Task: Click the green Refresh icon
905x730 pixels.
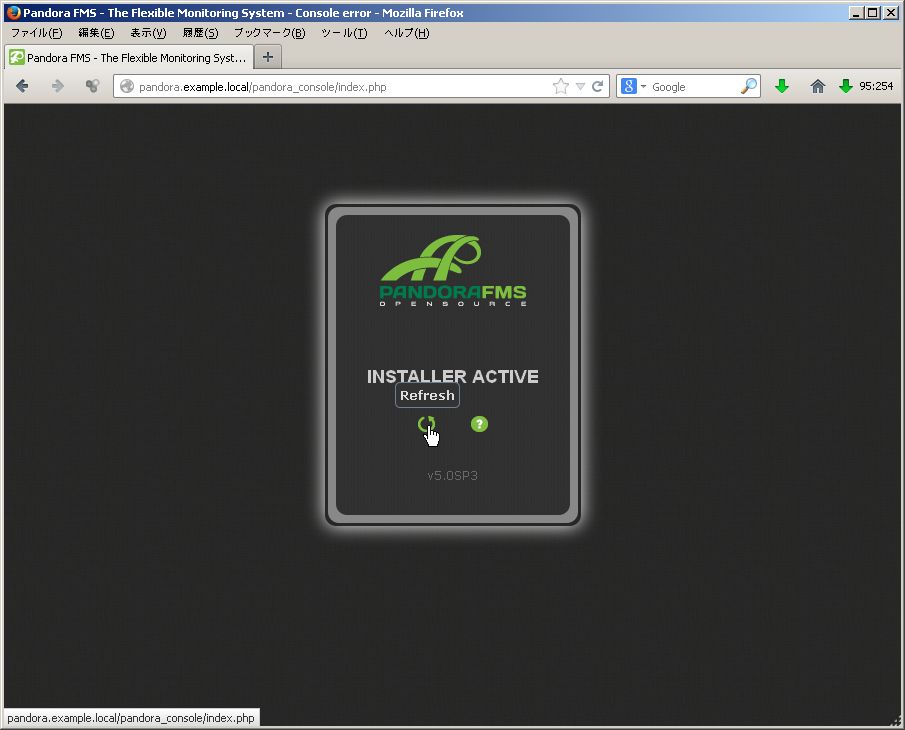Action: [x=426, y=425]
